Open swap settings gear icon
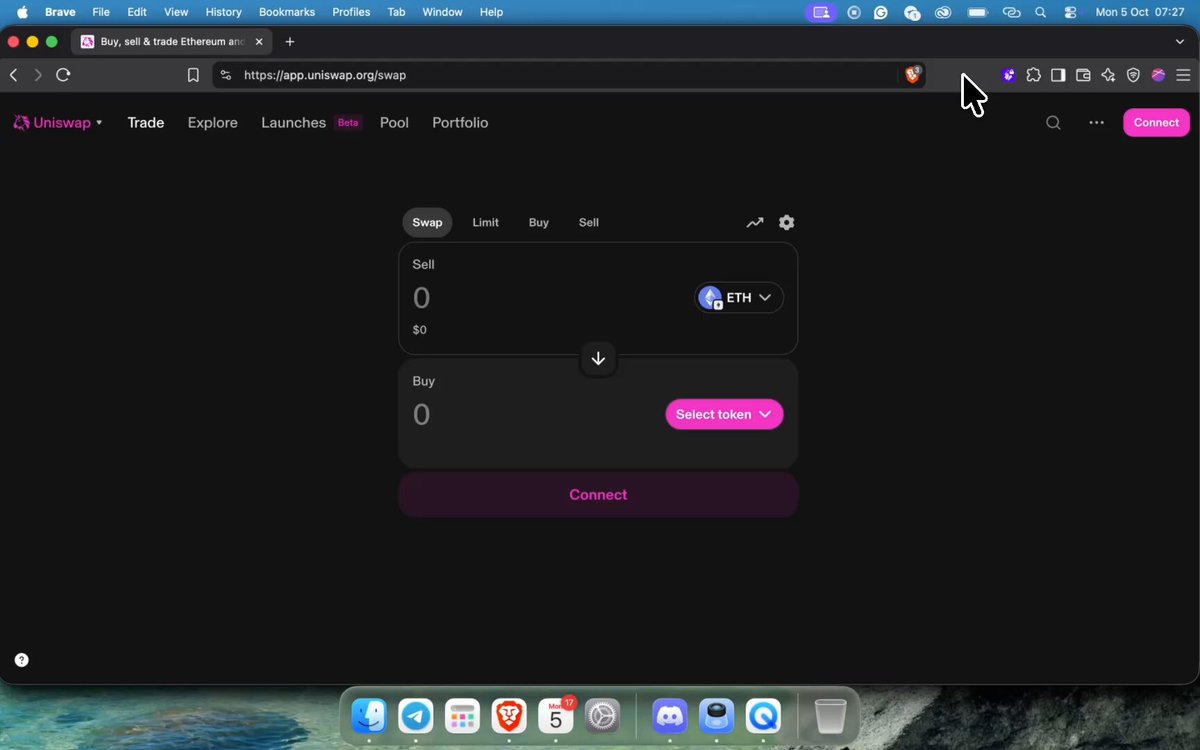The image size is (1200, 750). click(787, 223)
